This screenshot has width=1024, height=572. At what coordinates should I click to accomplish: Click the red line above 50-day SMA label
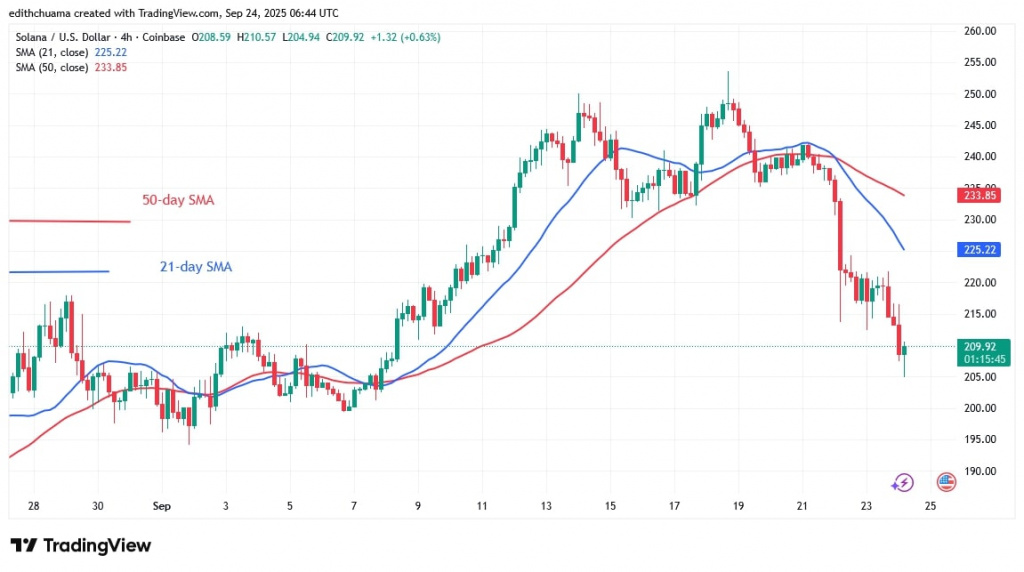68,221
